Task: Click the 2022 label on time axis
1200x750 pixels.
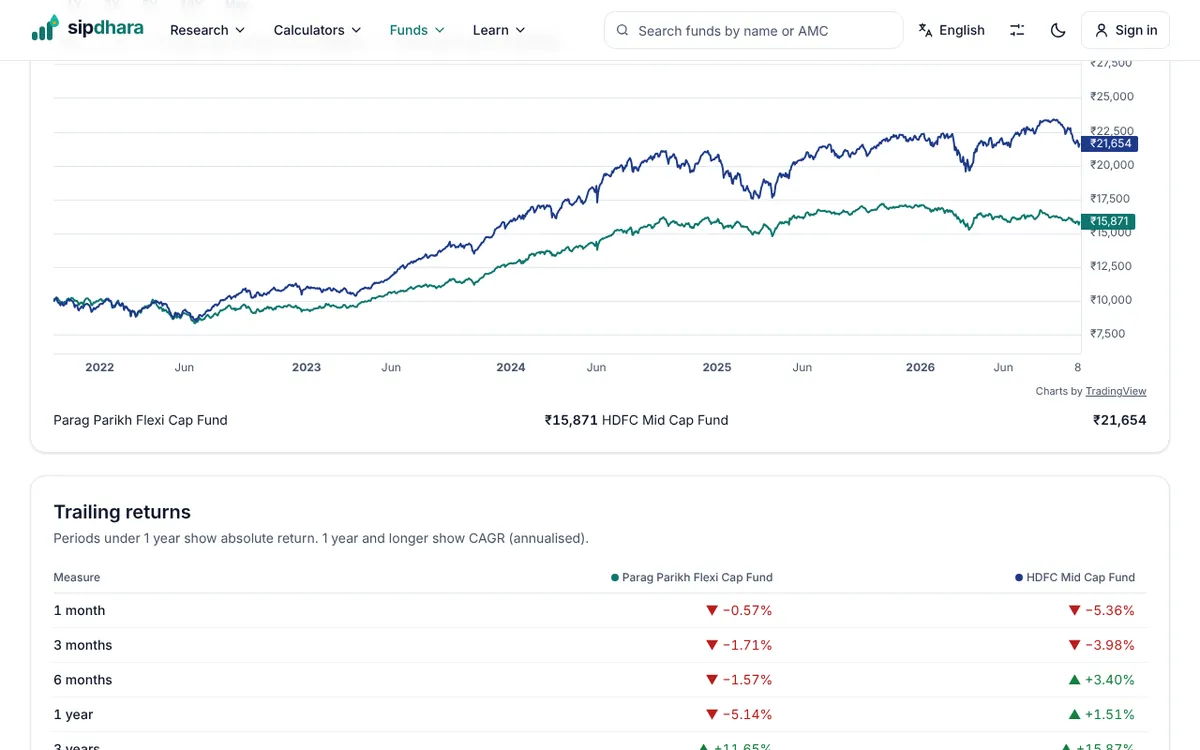Action: click(100, 367)
